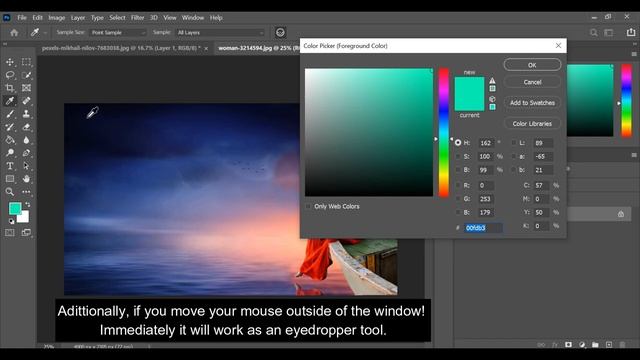Select the B: radio button beside value 99
640x360 pixels.
tap(458, 170)
